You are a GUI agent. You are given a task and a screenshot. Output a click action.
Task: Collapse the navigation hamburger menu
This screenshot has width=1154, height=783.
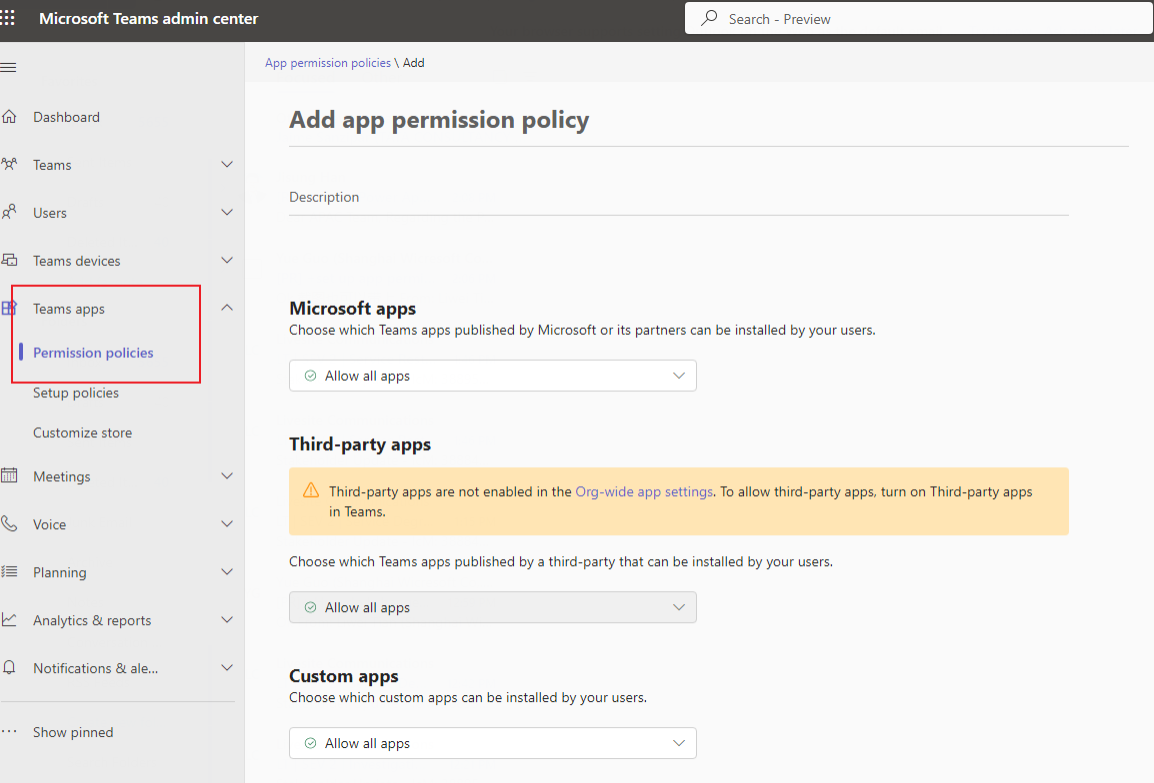click(x=8, y=68)
